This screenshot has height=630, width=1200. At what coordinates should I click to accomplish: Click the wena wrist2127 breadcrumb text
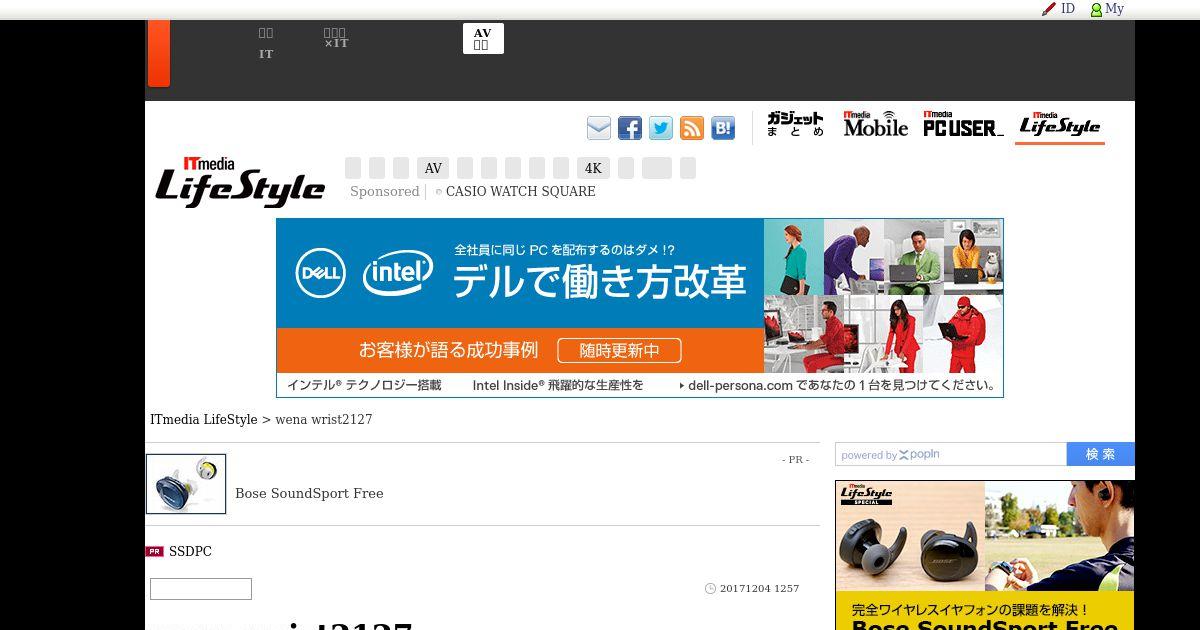point(324,420)
